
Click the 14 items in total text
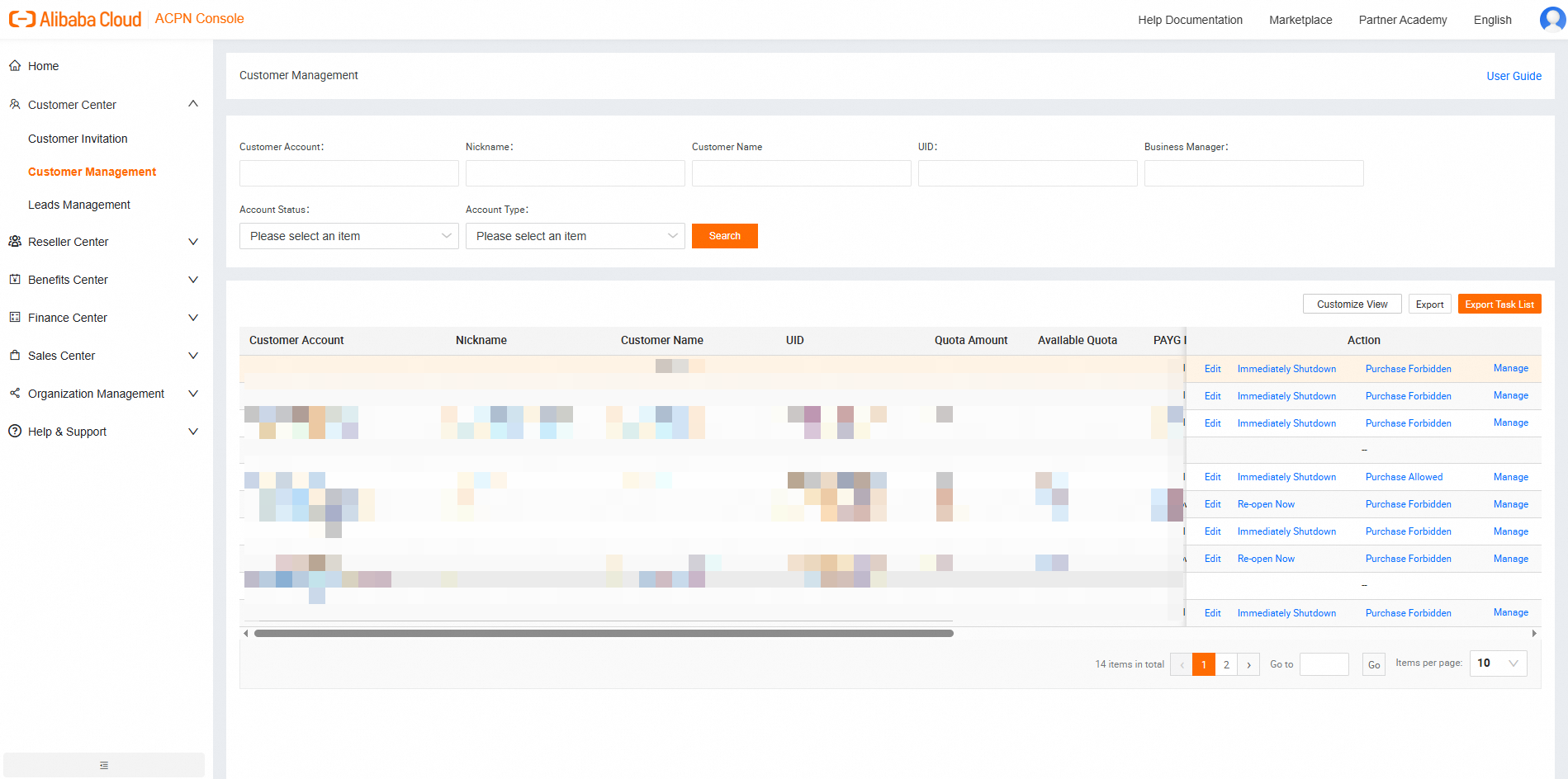click(x=1130, y=664)
